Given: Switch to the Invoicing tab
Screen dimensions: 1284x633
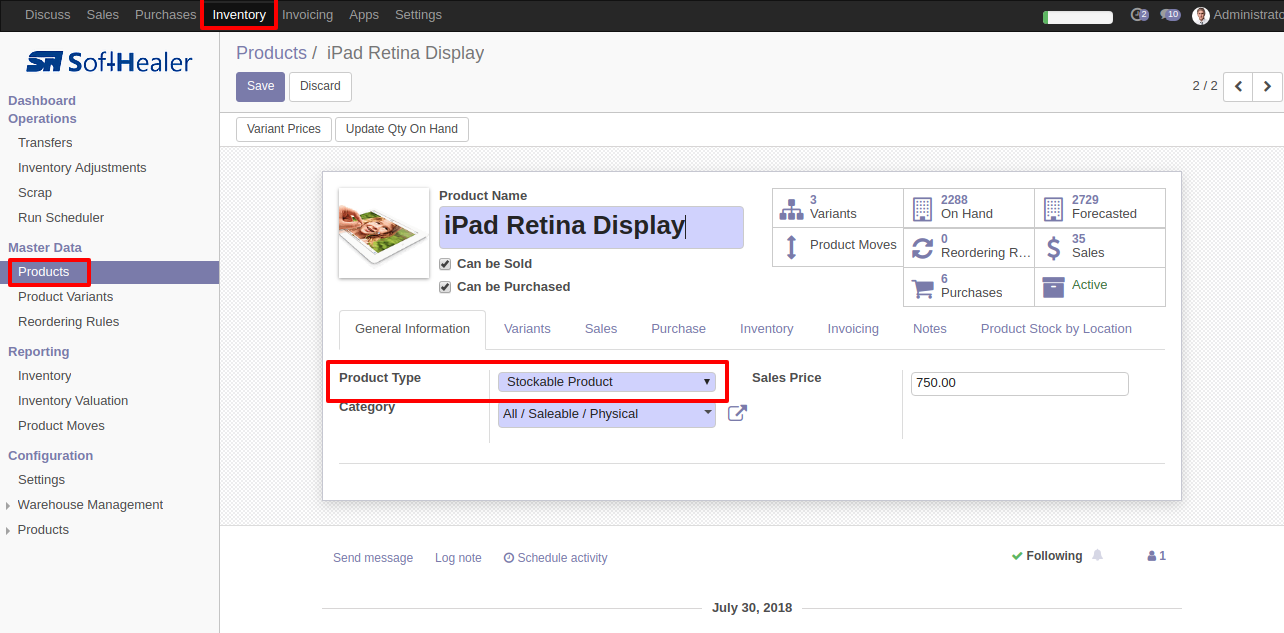Looking at the screenshot, I should tap(853, 329).
